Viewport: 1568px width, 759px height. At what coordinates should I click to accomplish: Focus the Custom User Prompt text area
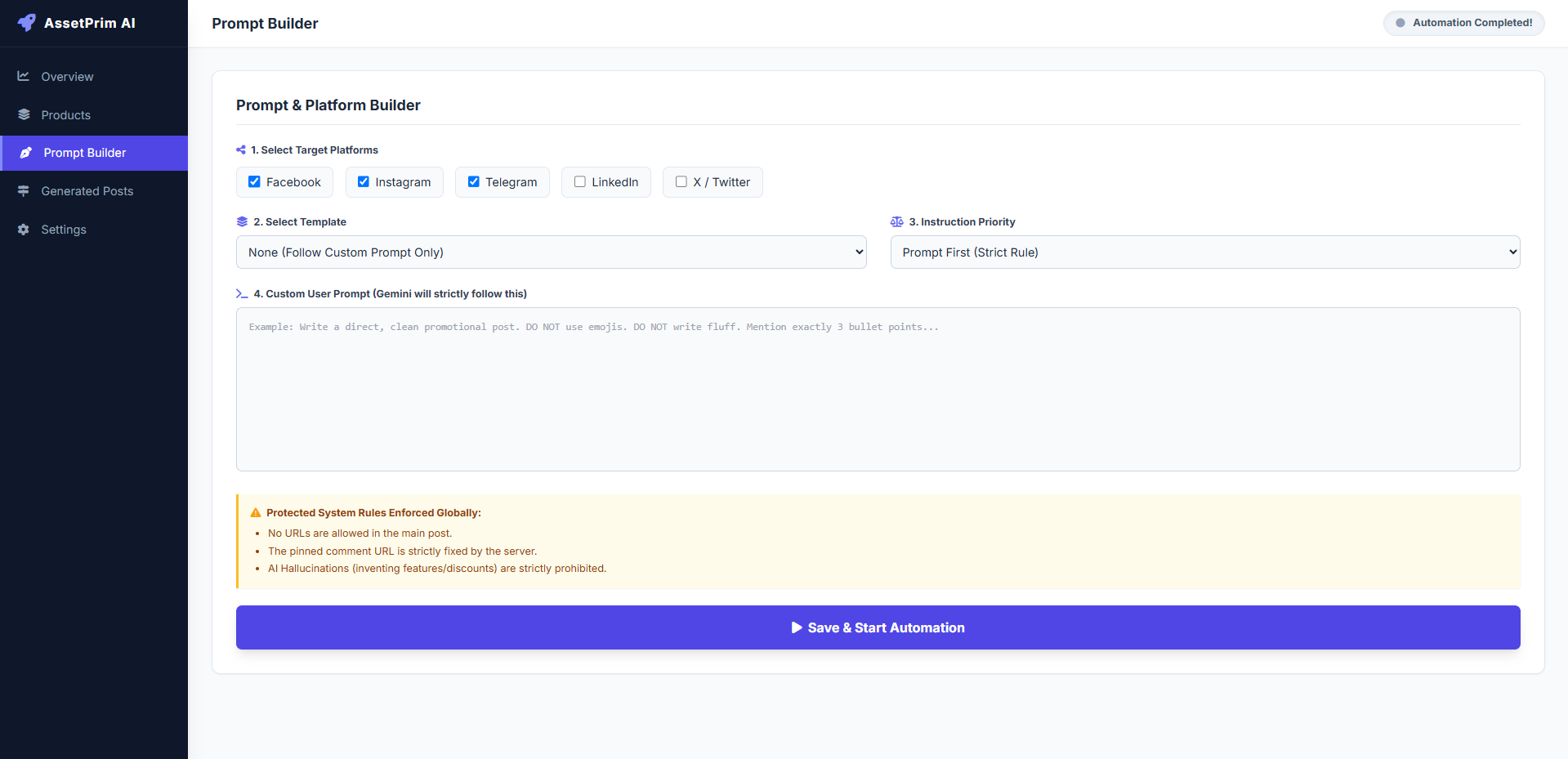[878, 389]
